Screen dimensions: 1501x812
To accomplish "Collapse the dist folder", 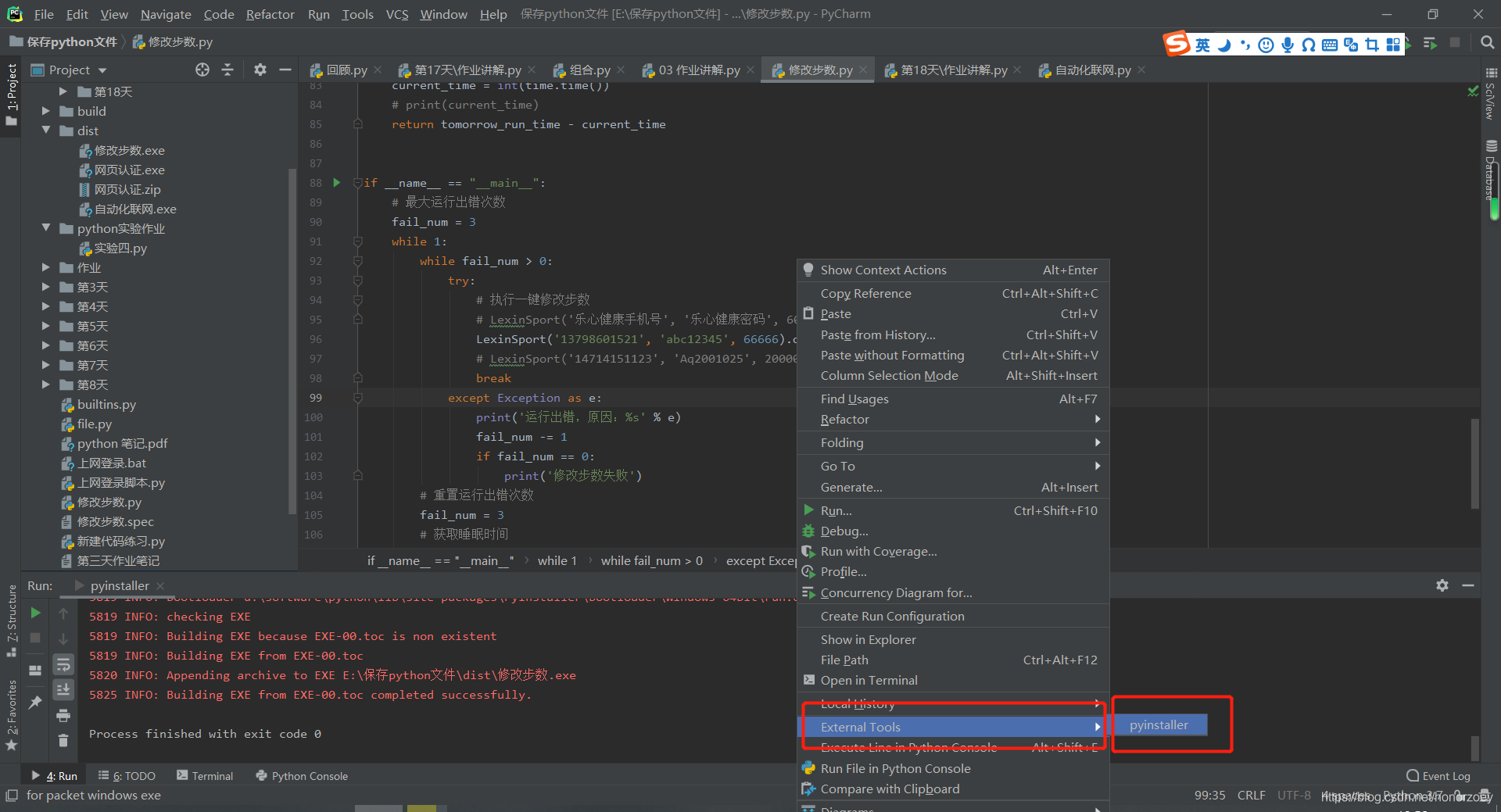I will coord(46,131).
